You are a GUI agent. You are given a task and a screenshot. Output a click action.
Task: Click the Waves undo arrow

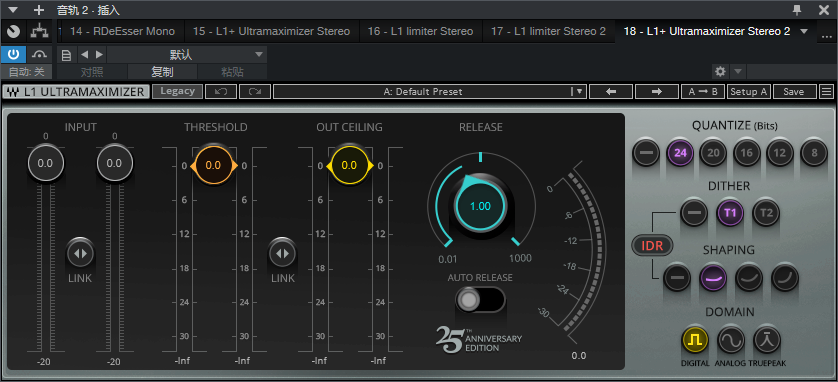[x=221, y=91]
